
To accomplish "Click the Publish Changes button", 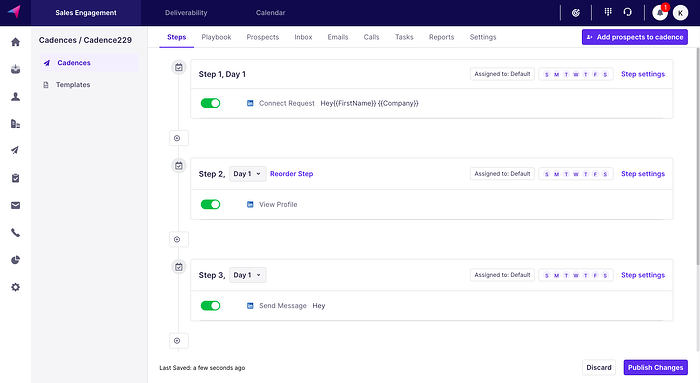I will click(655, 367).
